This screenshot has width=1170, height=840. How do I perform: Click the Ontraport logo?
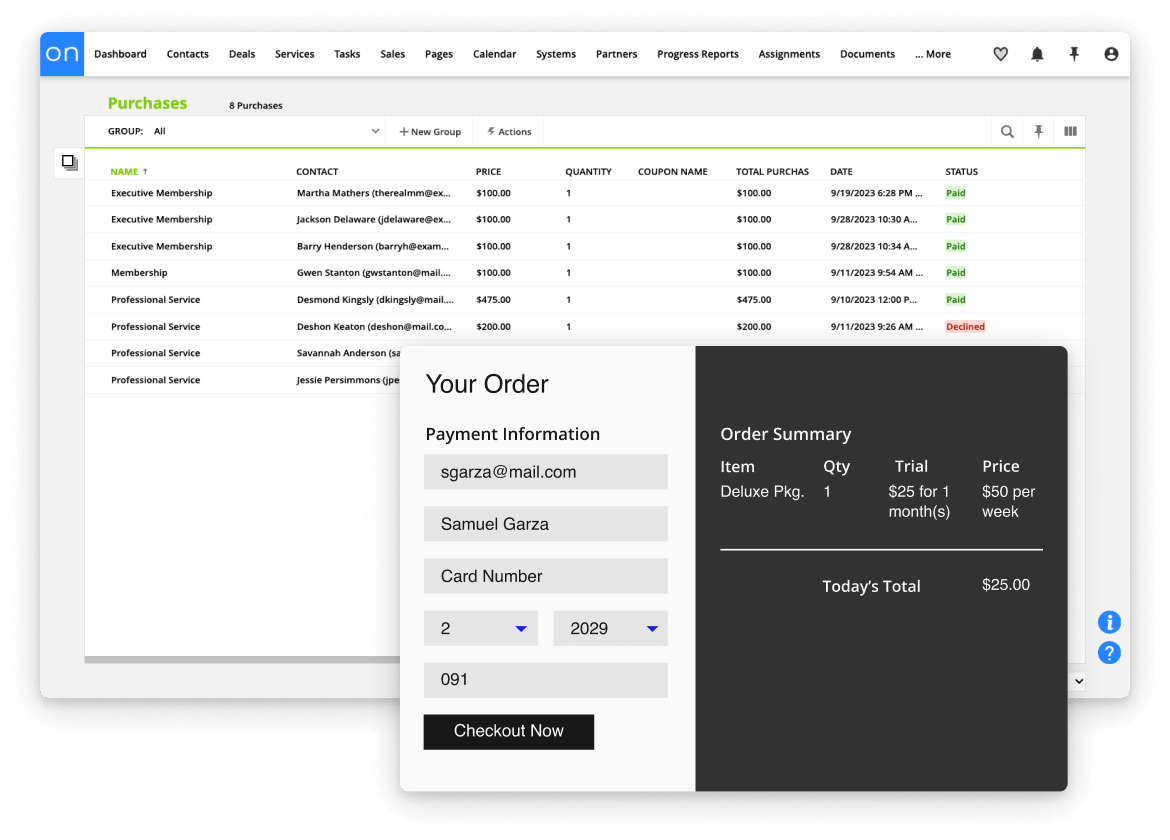click(x=61, y=54)
